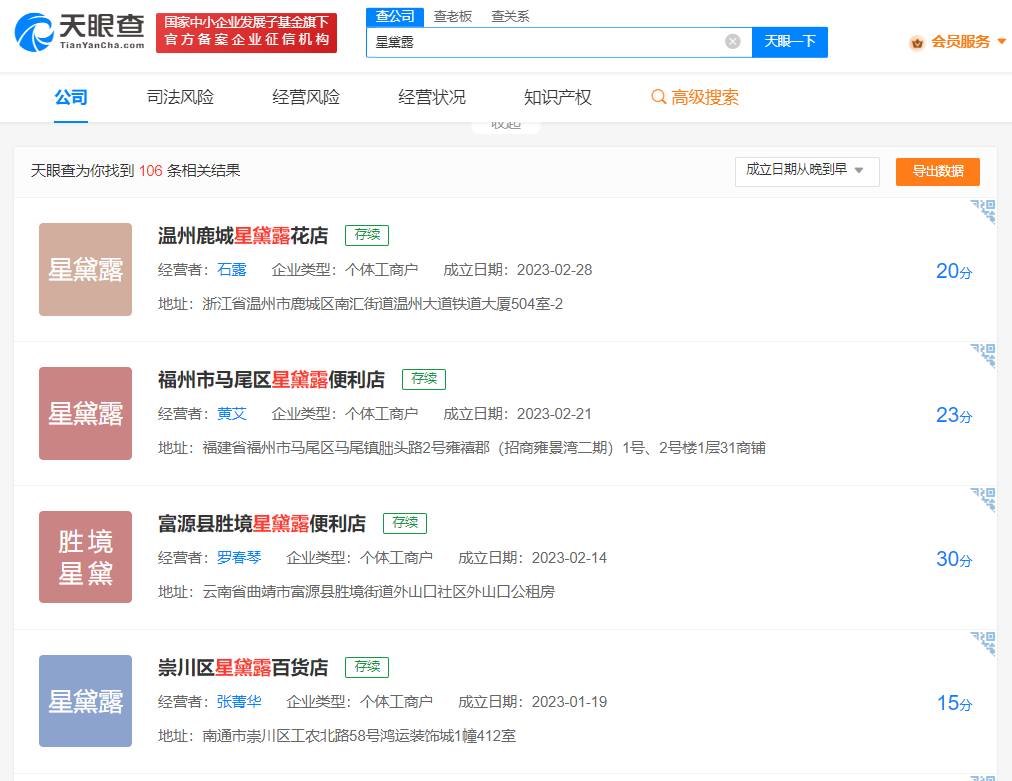Click the member services crown icon

916,42
